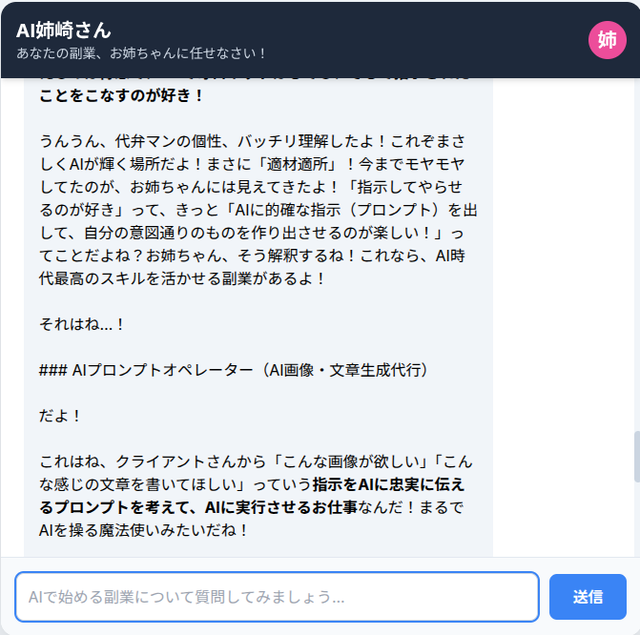
Task: Click the ### AIプロンプトオペレーター heading line
Action: point(233,370)
